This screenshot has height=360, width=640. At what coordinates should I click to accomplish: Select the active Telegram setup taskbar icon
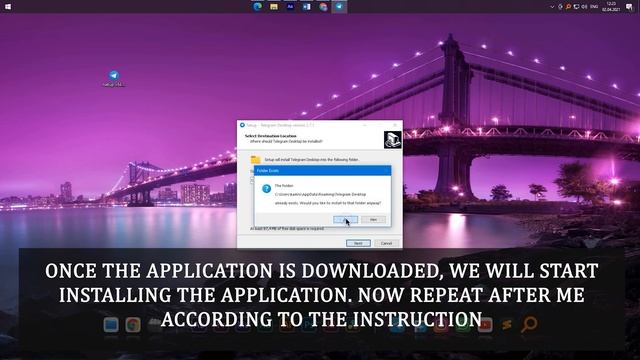pyautogui.click(x=339, y=7)
